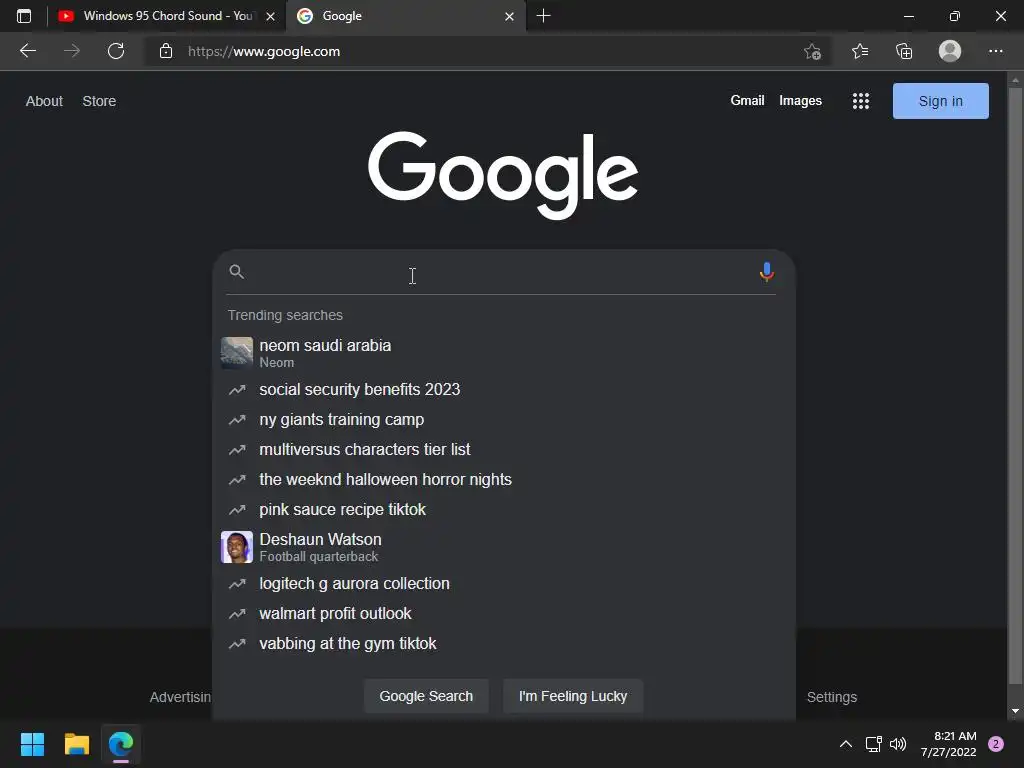
Task: Click the Neom thumbnail image
Action: tap(236, 353)
